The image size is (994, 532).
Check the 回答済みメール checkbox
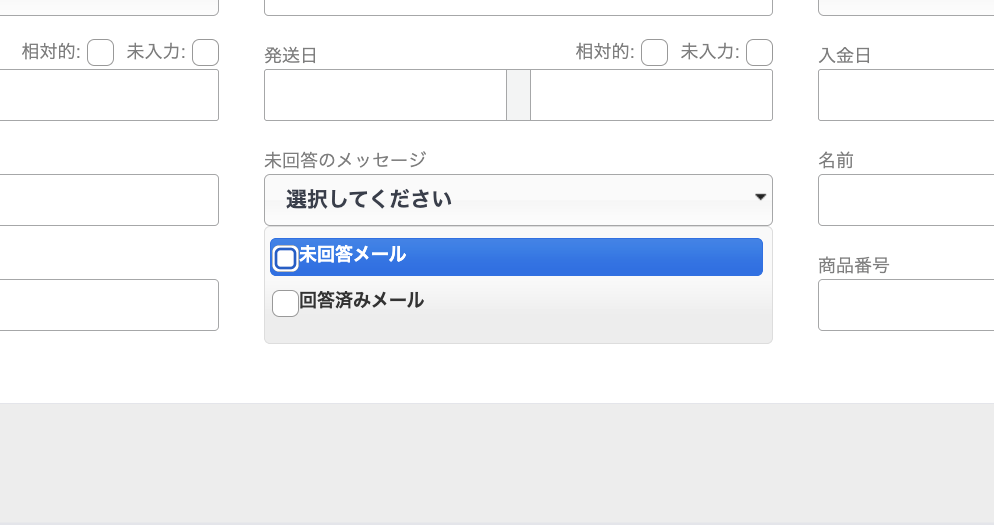point(285,302)
